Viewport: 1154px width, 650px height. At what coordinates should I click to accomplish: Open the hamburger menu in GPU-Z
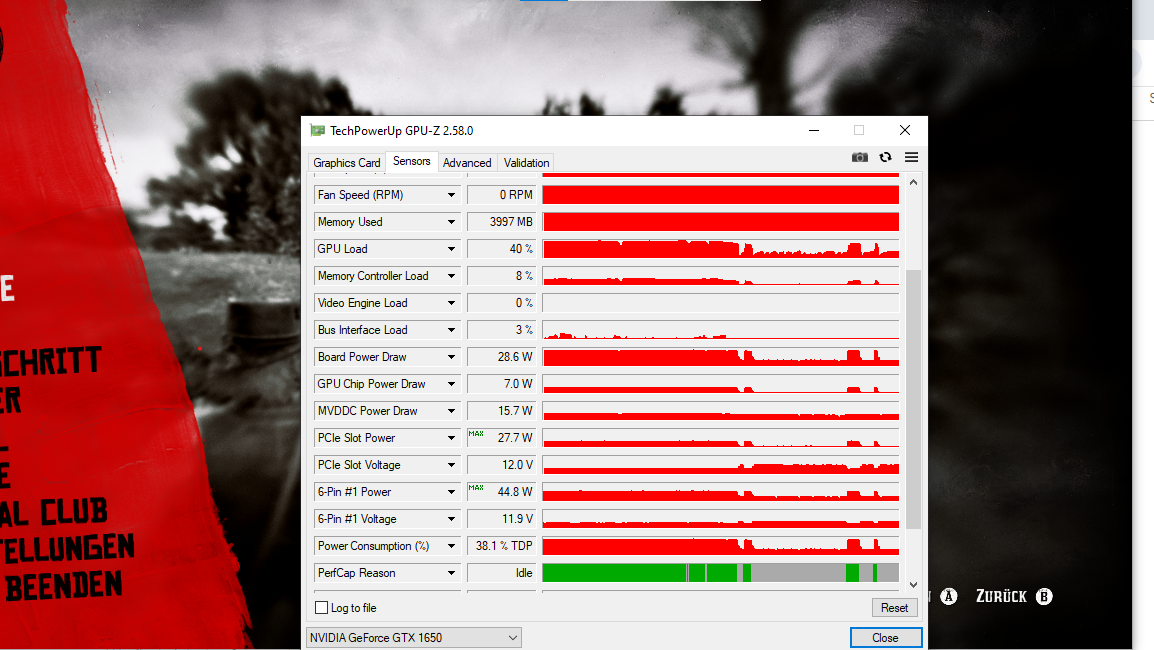(x=911, y=157)
